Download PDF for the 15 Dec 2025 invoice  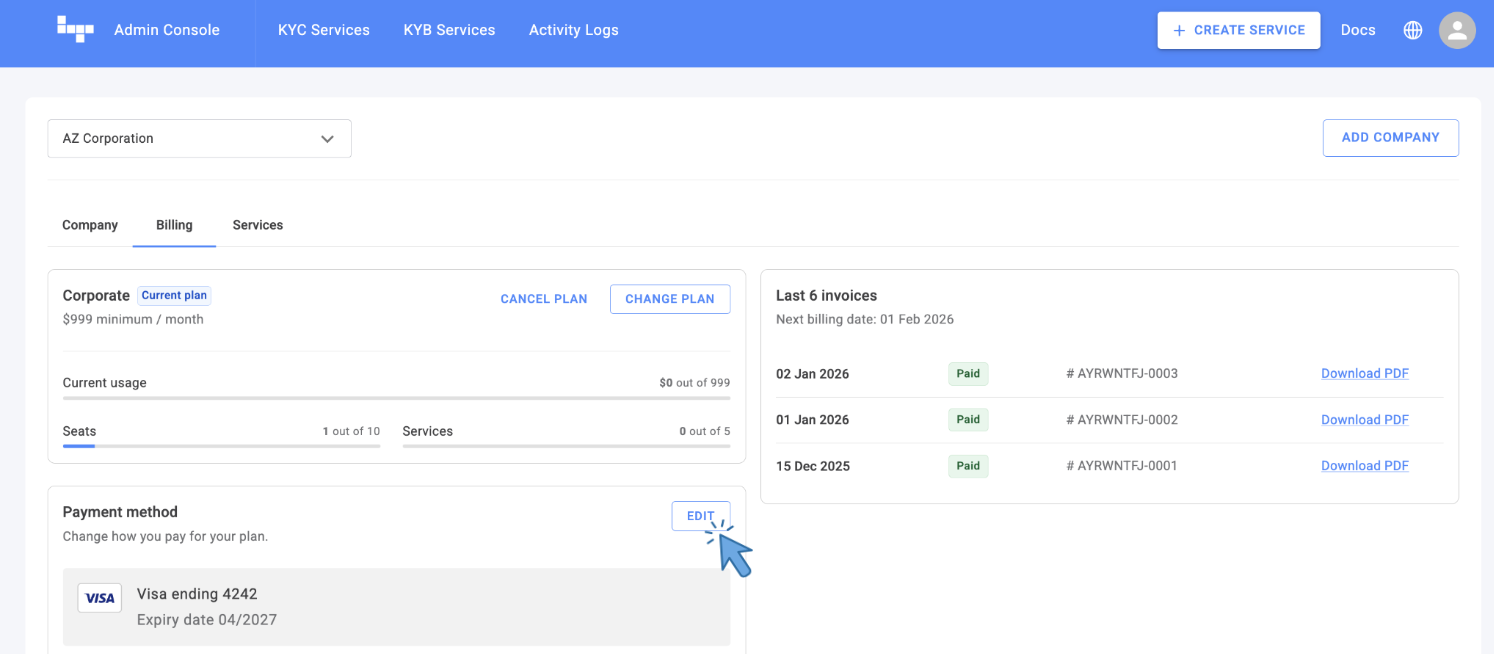pyautogui.click(x=1364, y=466)
